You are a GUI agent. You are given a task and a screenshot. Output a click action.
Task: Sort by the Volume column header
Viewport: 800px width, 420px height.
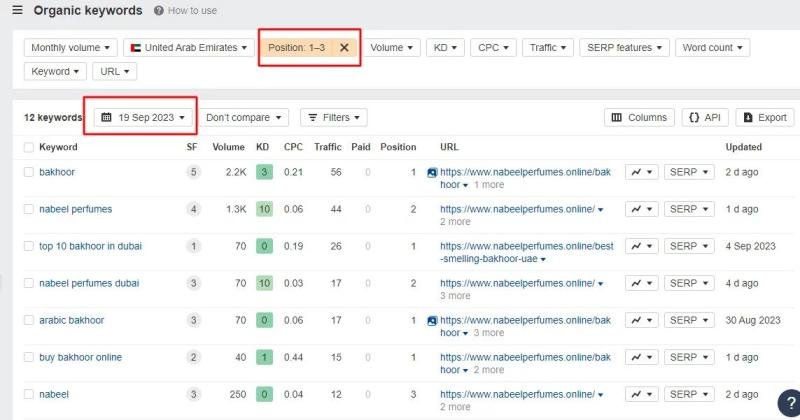point(228,147)
